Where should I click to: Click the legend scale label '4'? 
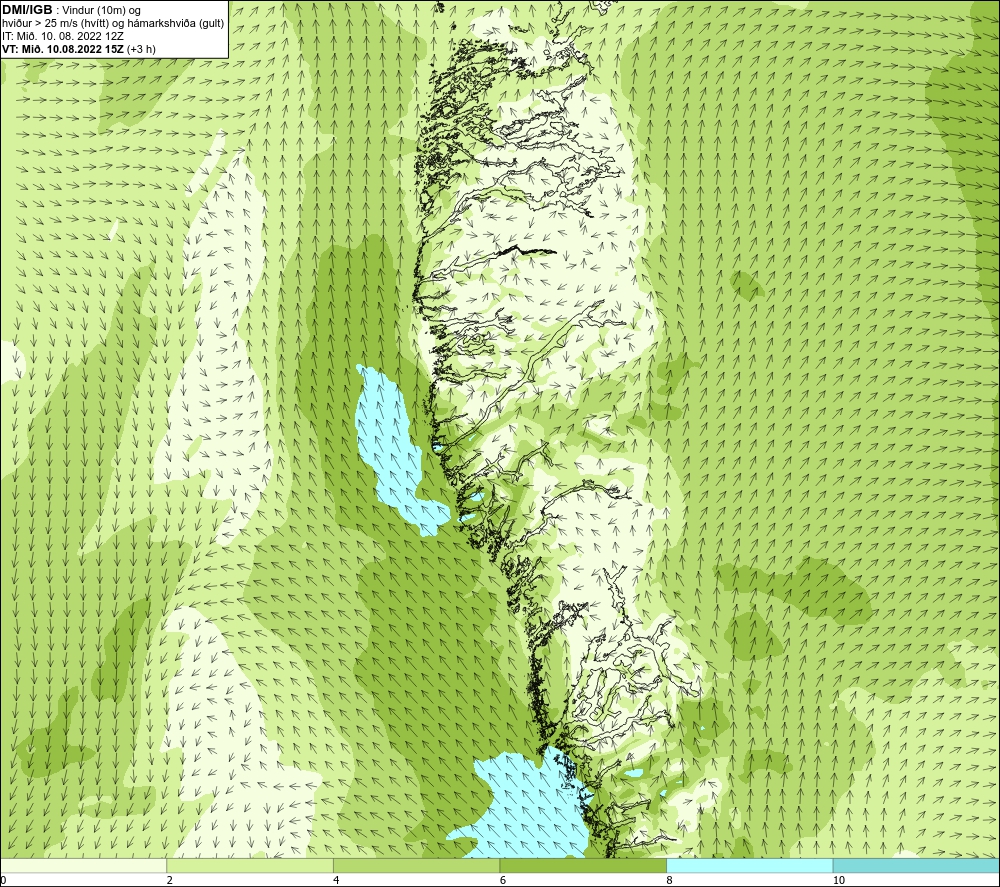click(336, 881)
